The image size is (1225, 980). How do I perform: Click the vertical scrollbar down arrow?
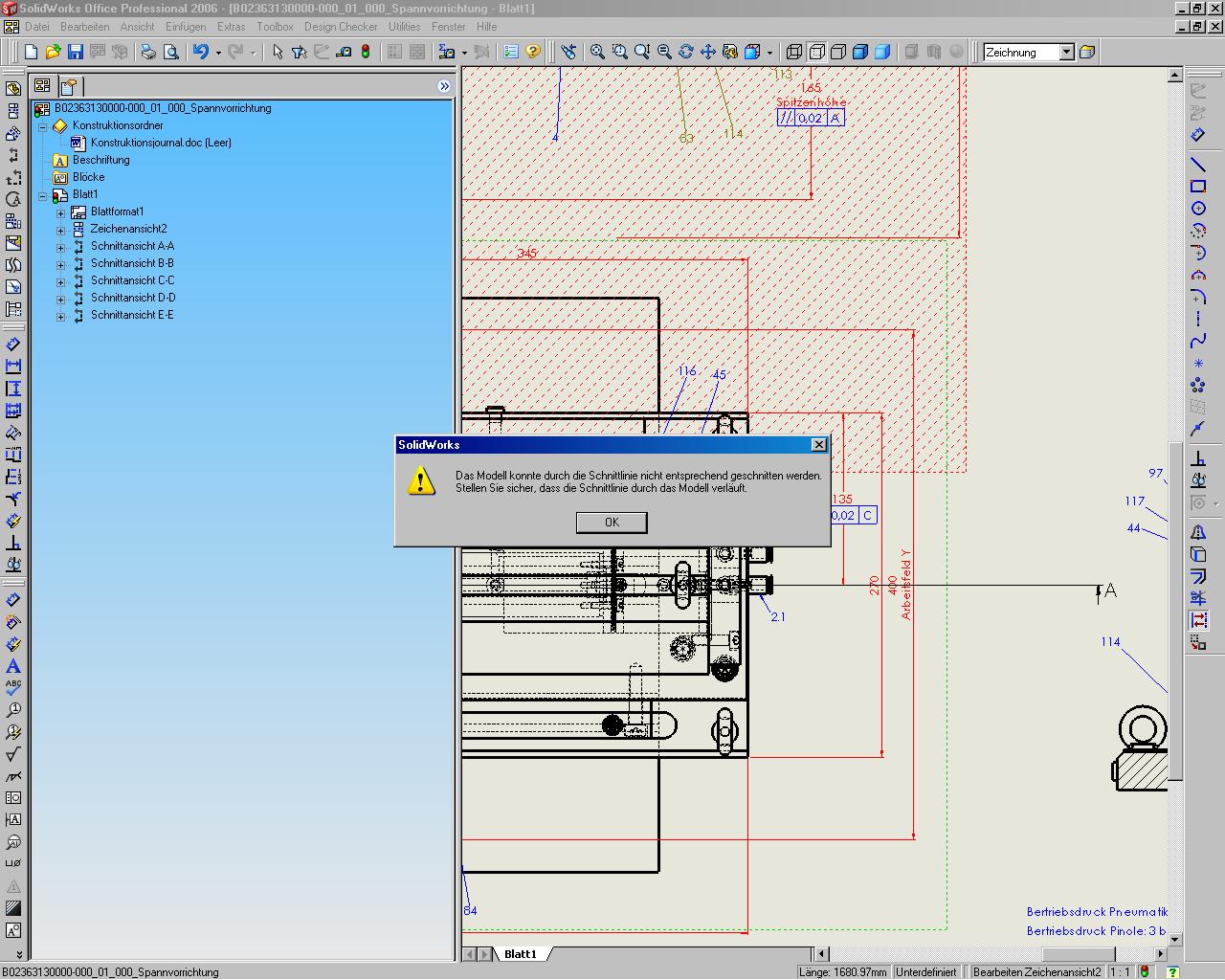(x=1175, y=939)
